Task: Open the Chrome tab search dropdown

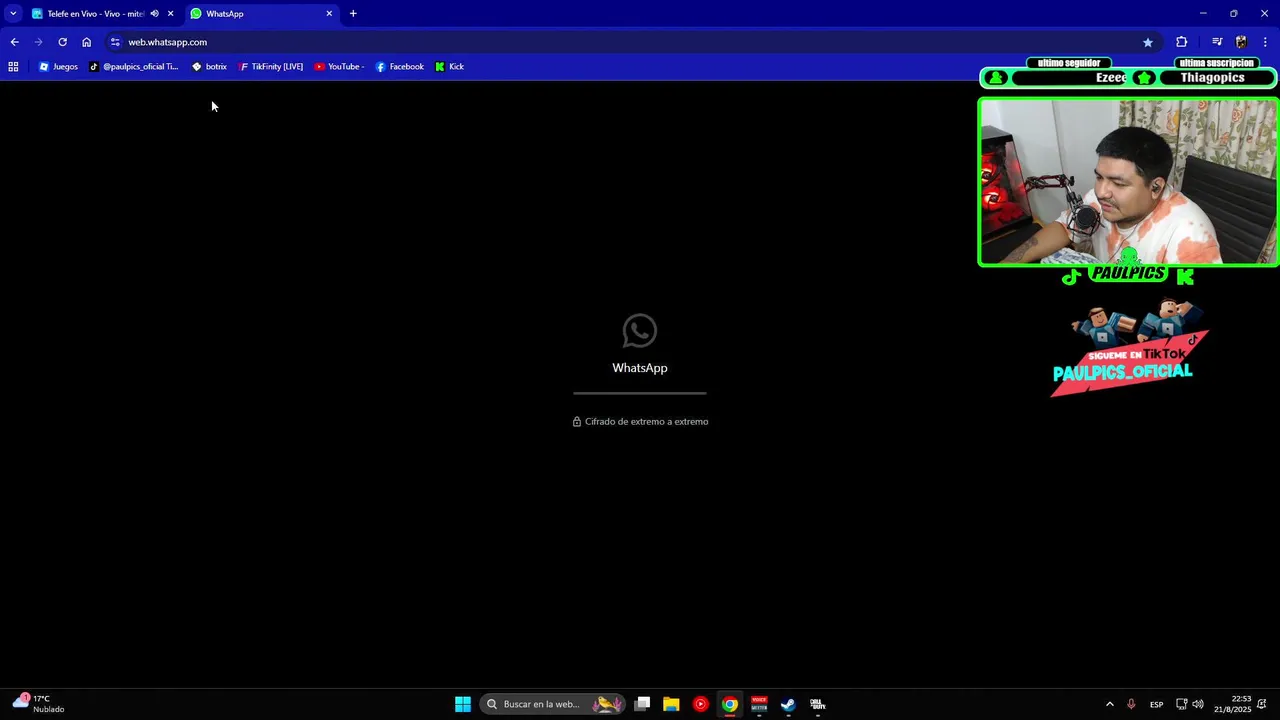Action: pyautogui.click(x=13, y=14)
